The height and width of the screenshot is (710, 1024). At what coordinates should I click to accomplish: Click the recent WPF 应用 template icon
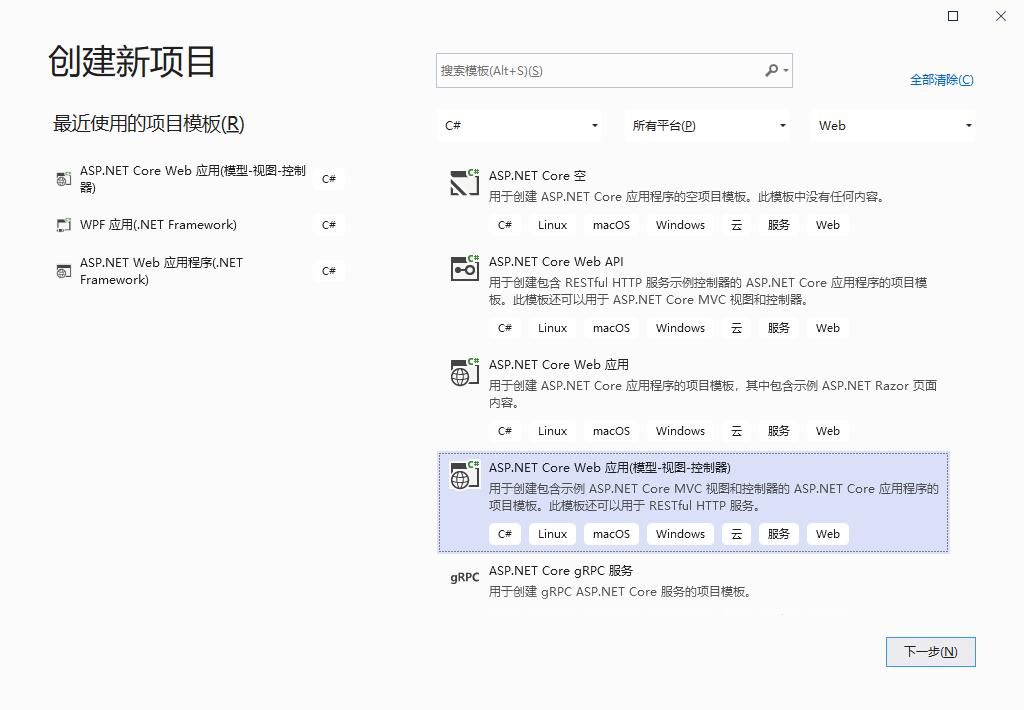(x=63, y=225)
